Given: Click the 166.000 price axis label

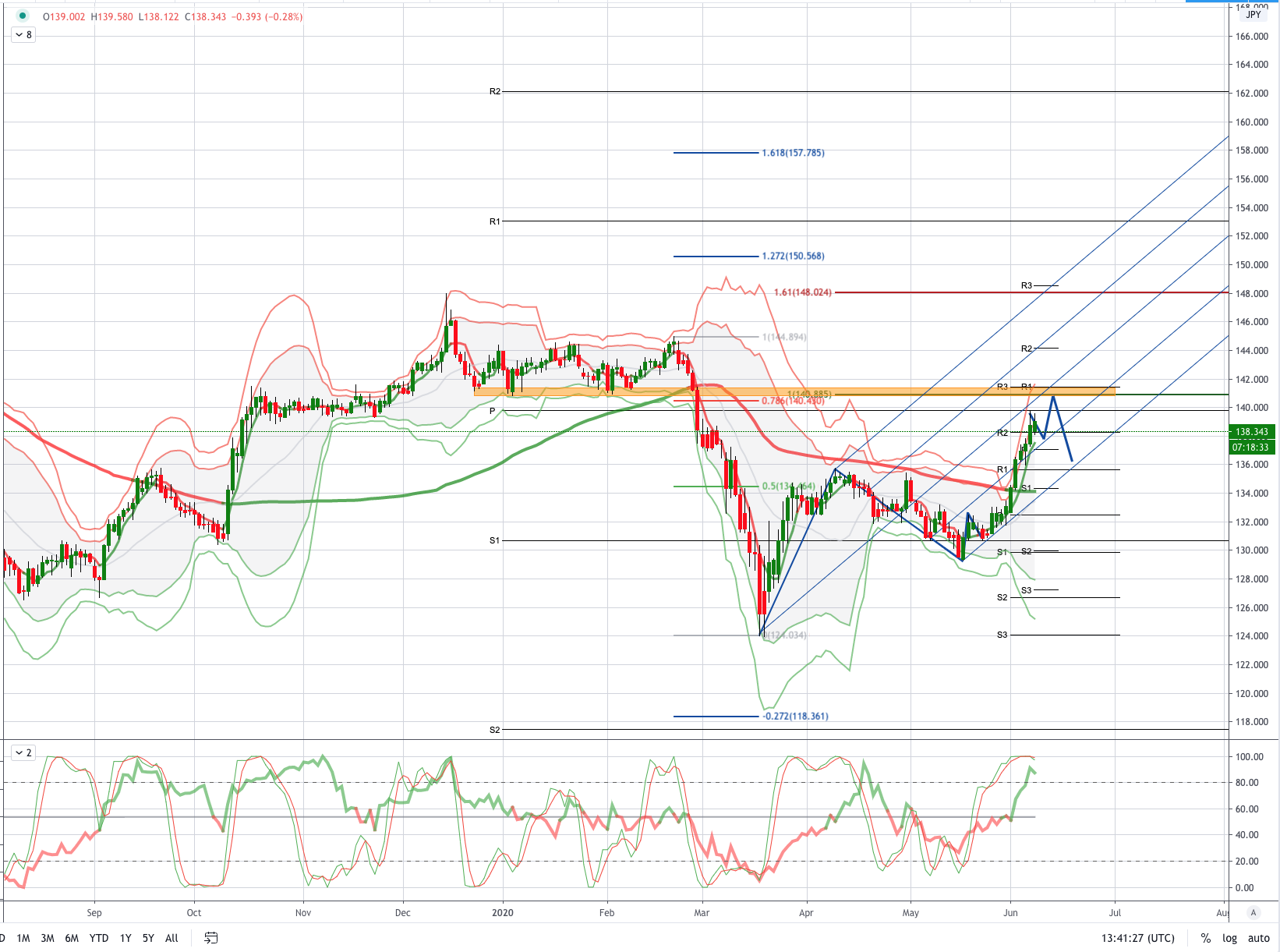Looking at the screenshot, I should (x=1251, y=36).
